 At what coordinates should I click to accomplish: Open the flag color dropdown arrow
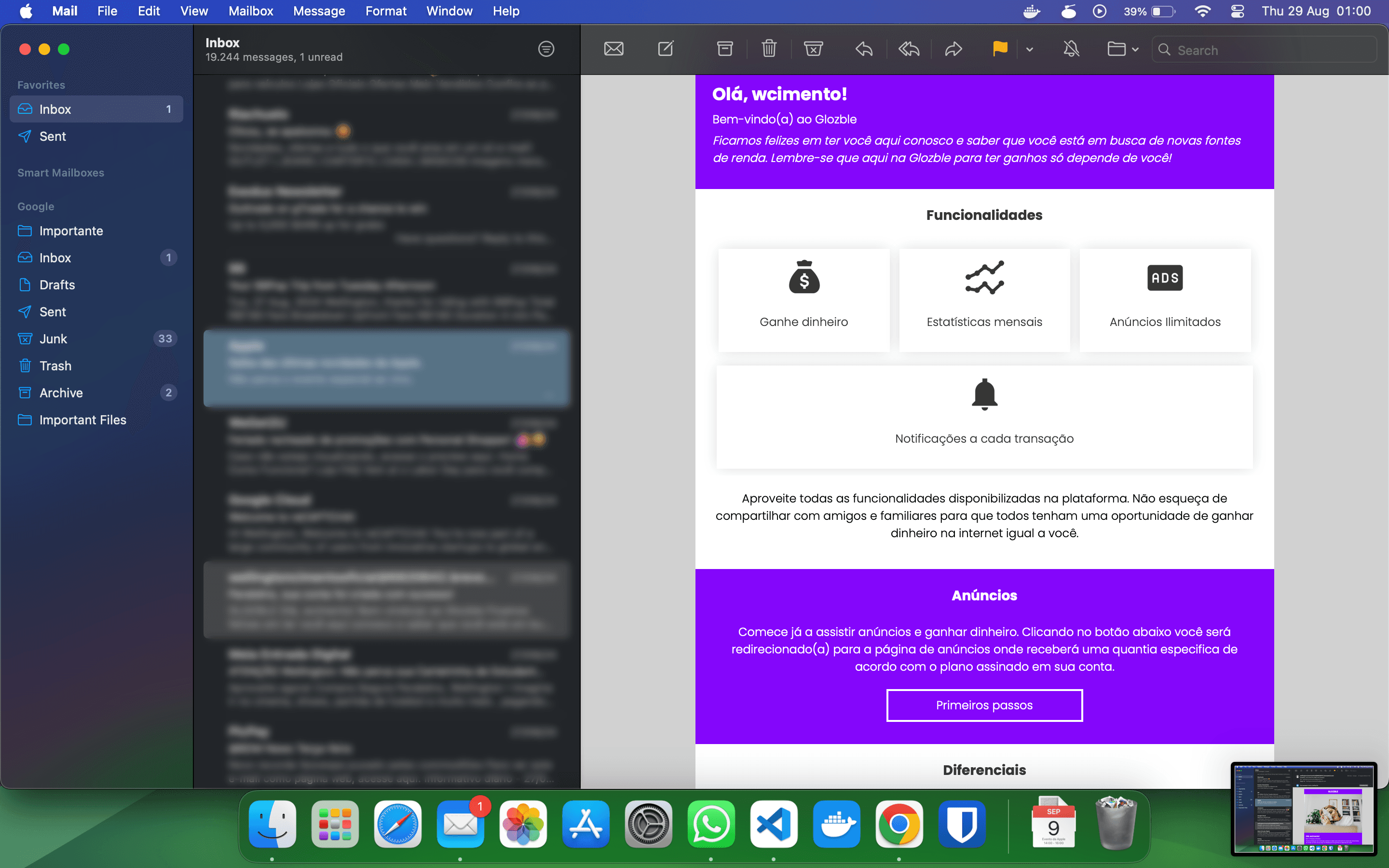[1030, 50]
